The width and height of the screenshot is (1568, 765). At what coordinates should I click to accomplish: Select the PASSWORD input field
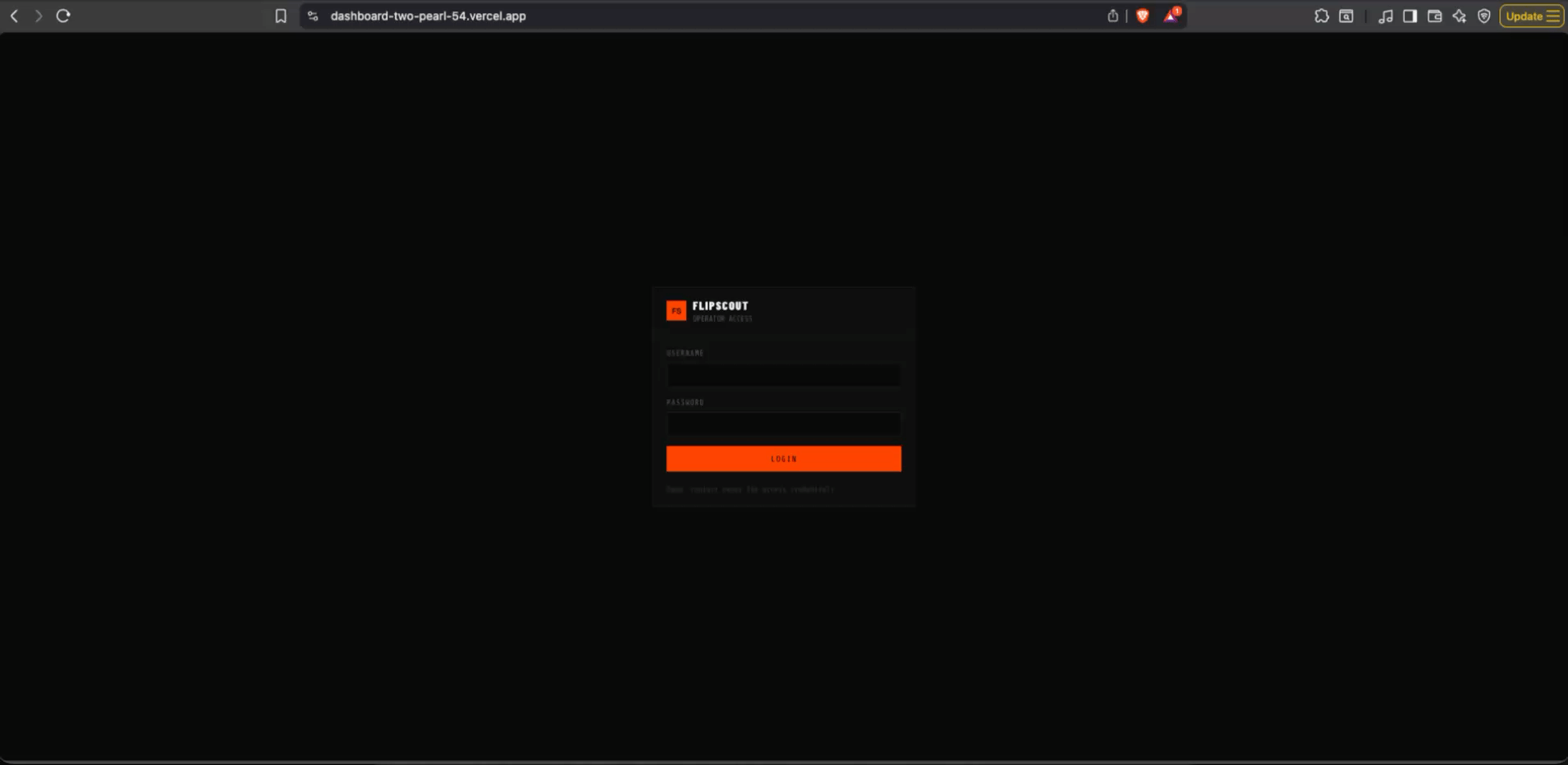(x=782, y=424)
